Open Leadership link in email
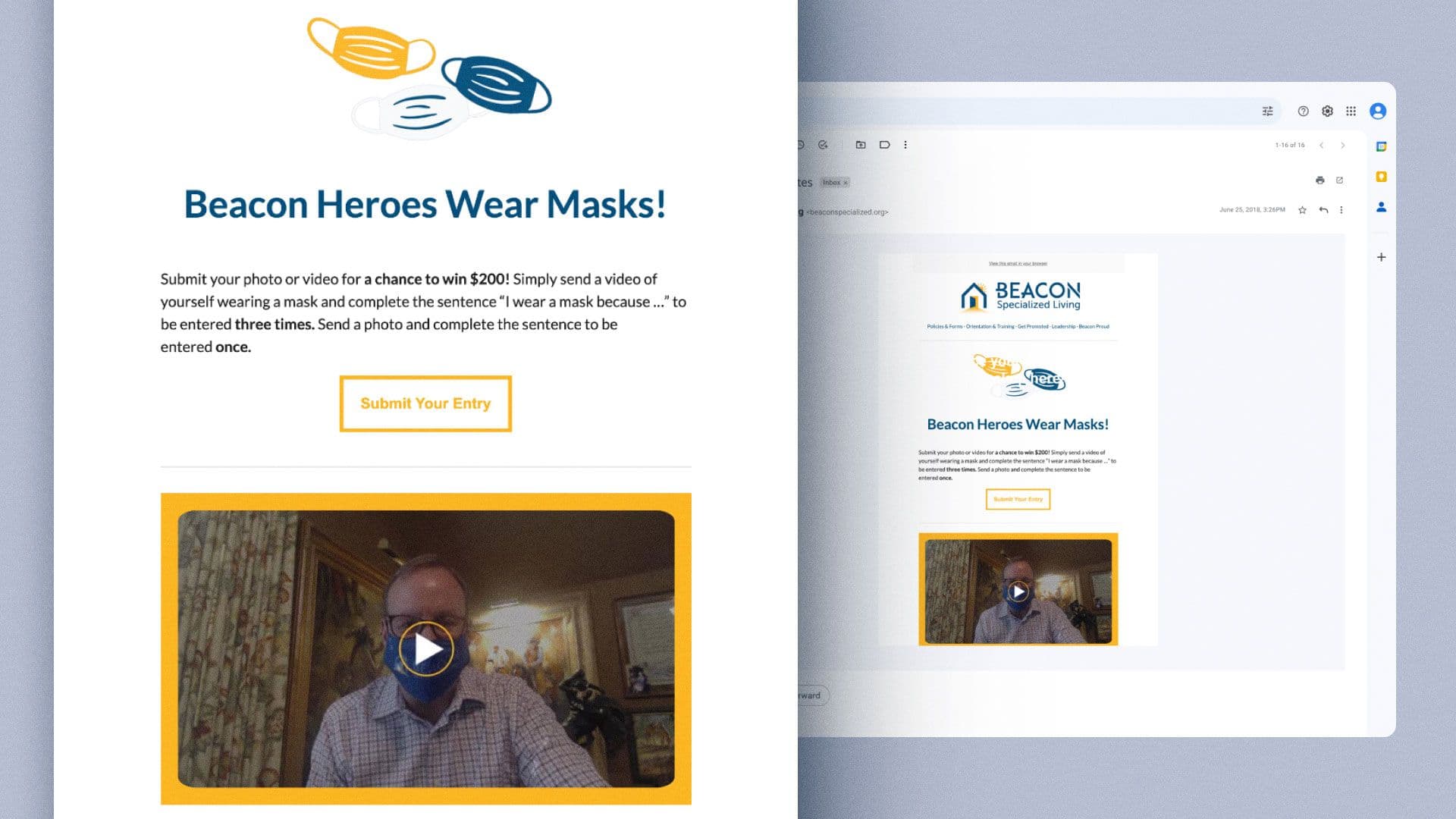1456x819 pixels. (x=1063, y=327)
